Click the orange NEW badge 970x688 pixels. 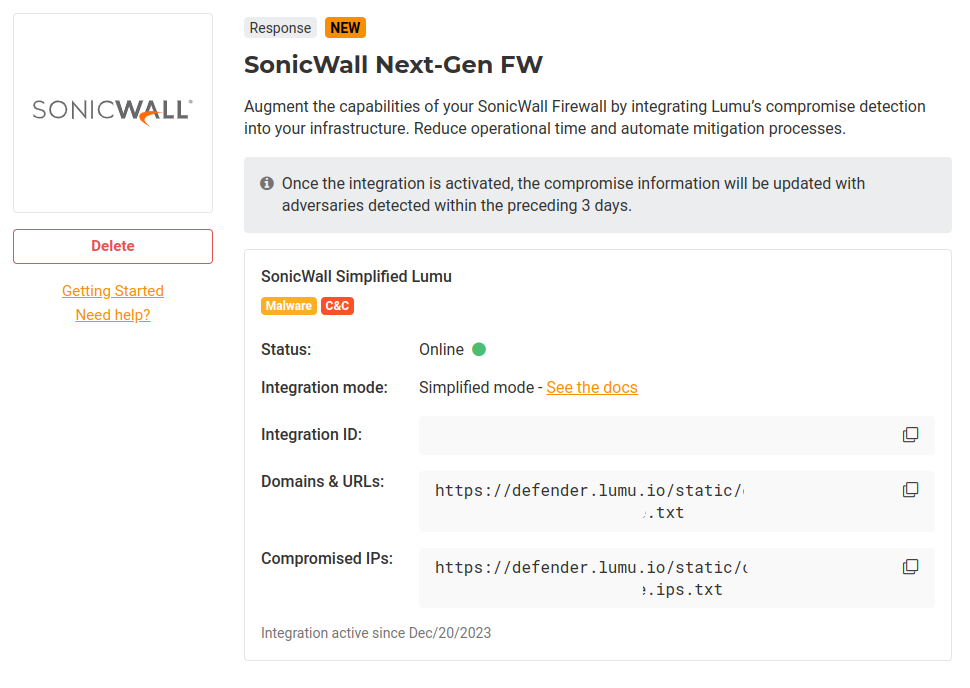click(346, 28)
